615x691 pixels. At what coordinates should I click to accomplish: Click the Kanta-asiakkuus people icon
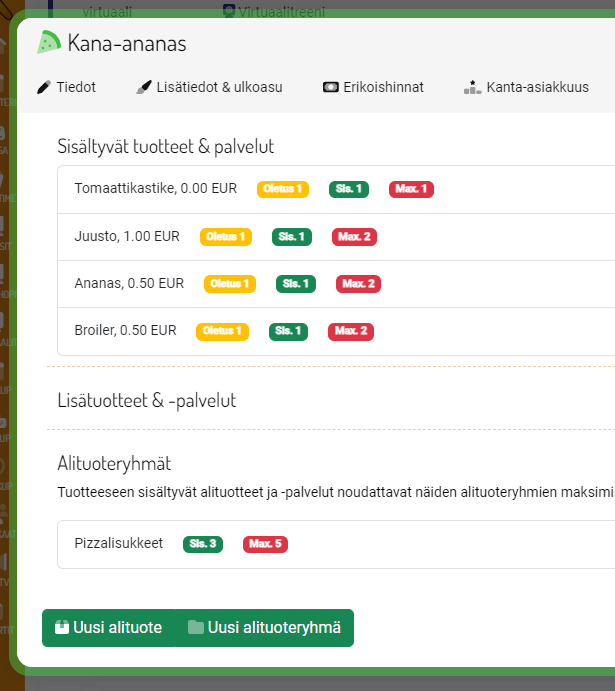472,88
